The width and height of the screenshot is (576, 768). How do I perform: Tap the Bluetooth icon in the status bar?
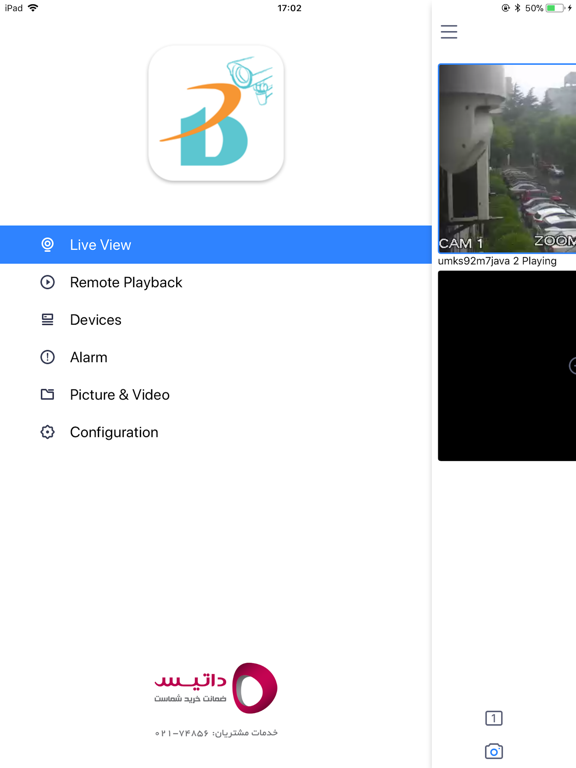coord(517,8)
